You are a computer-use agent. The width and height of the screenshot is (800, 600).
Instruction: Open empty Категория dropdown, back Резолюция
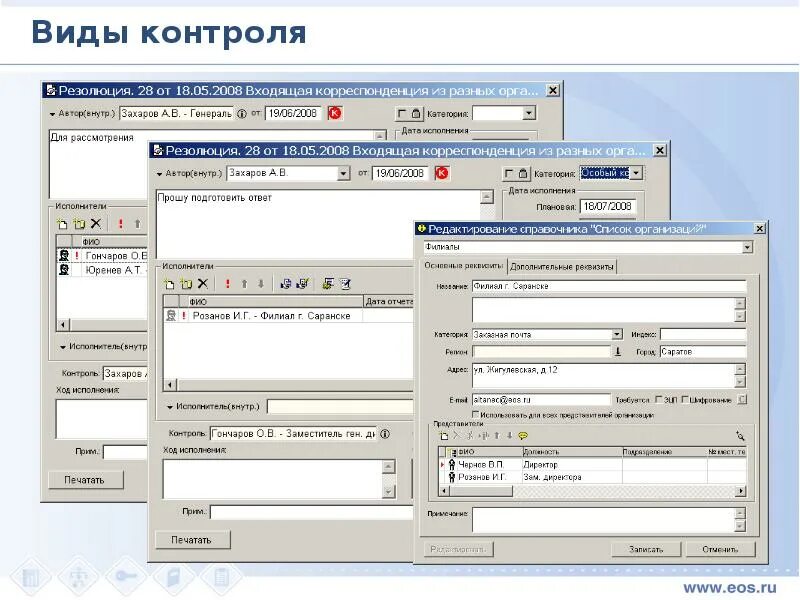click(x=529, y=113)
